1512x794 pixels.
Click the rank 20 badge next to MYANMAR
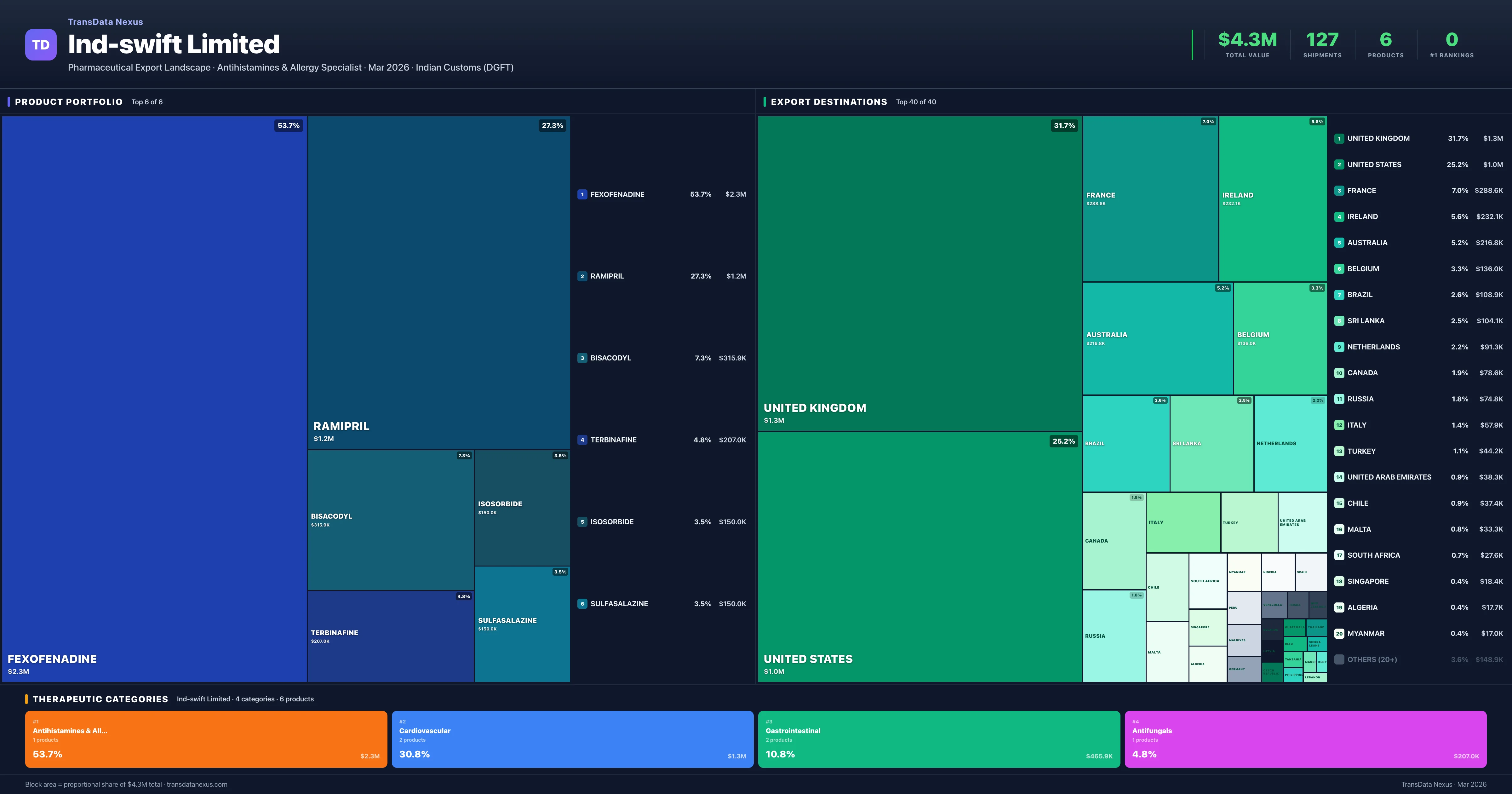[x=1340, y=633]
